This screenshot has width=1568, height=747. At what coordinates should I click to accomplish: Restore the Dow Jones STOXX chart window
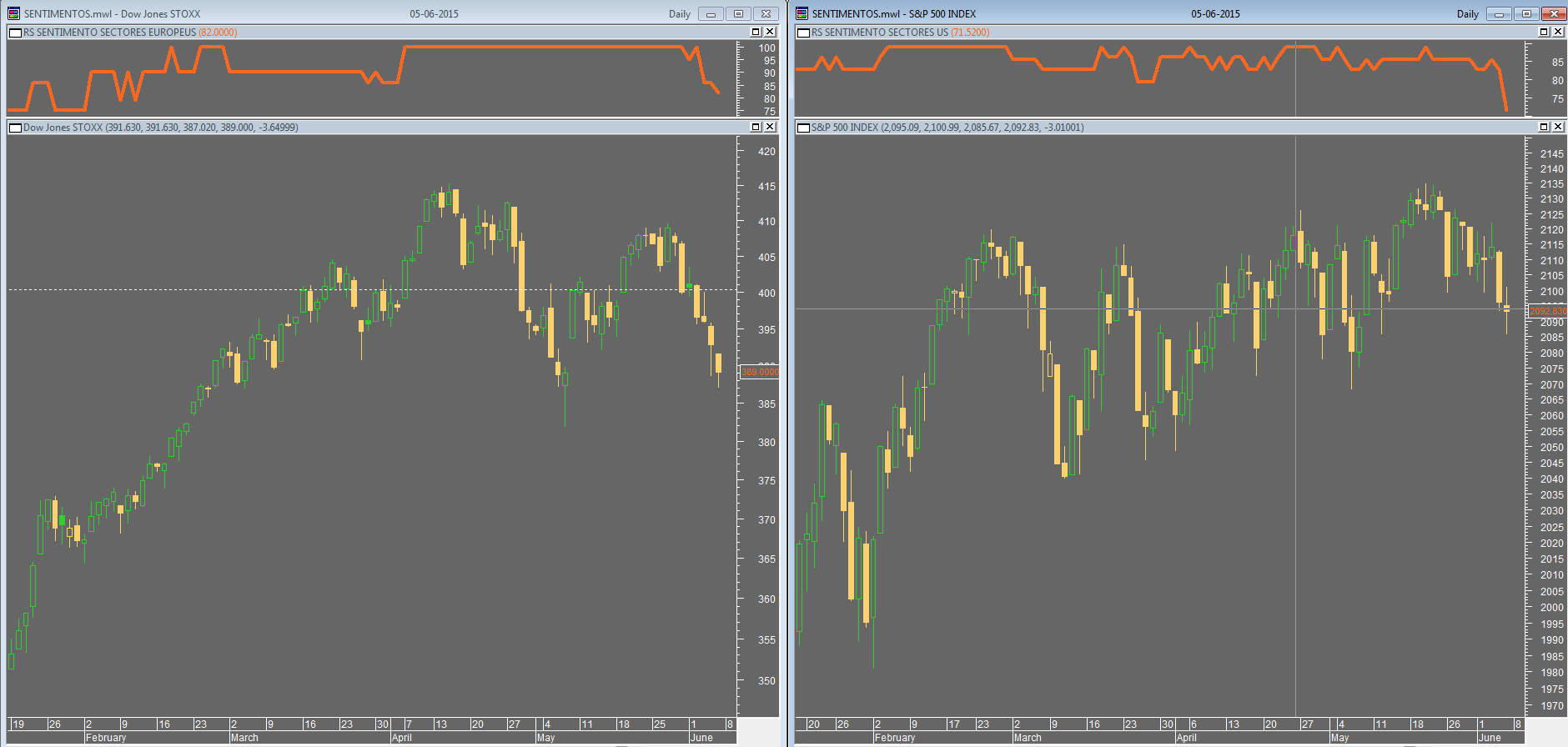tap(738, 13)
